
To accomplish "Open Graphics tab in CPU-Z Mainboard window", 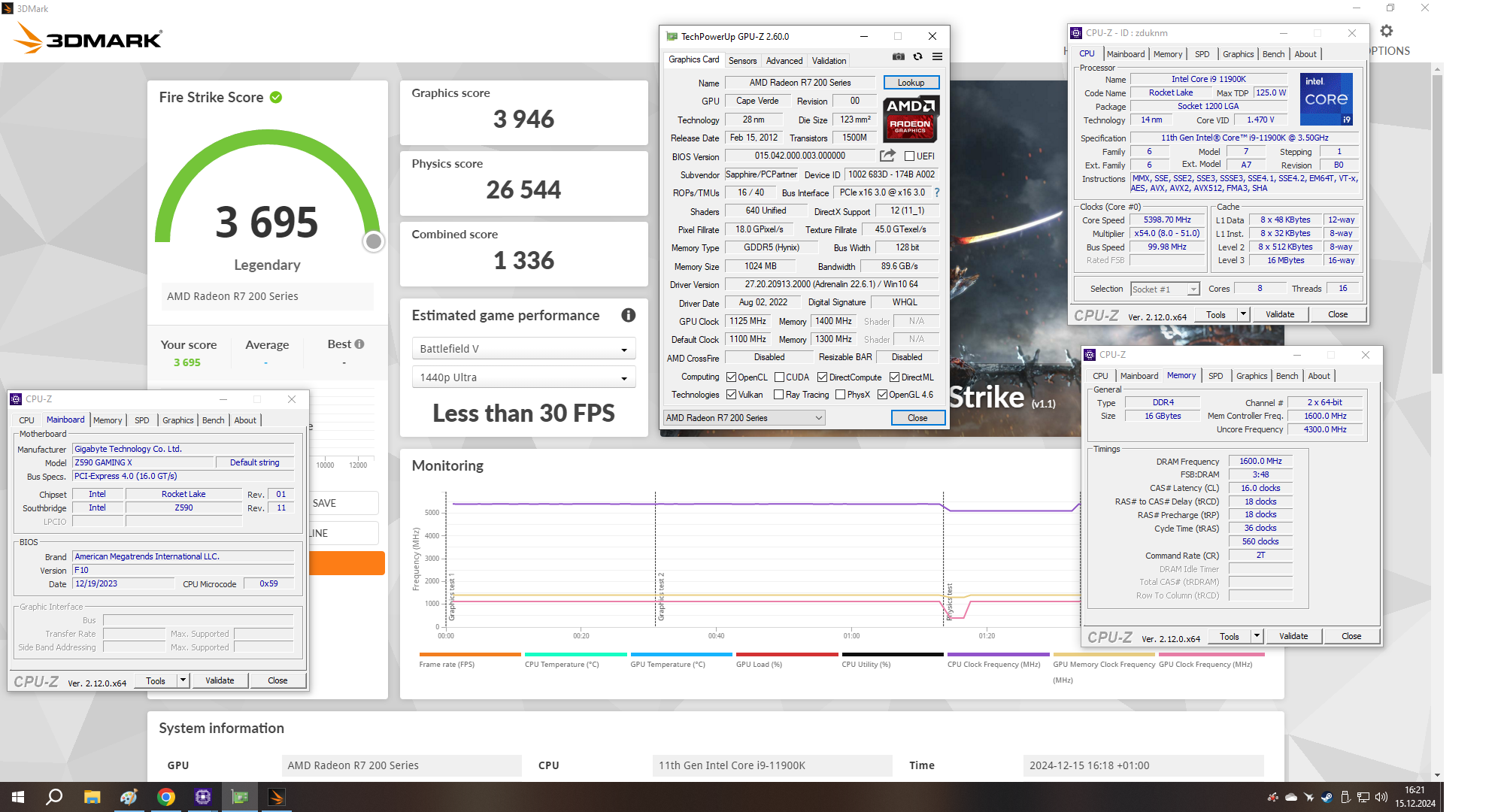I will pos(178,420).
